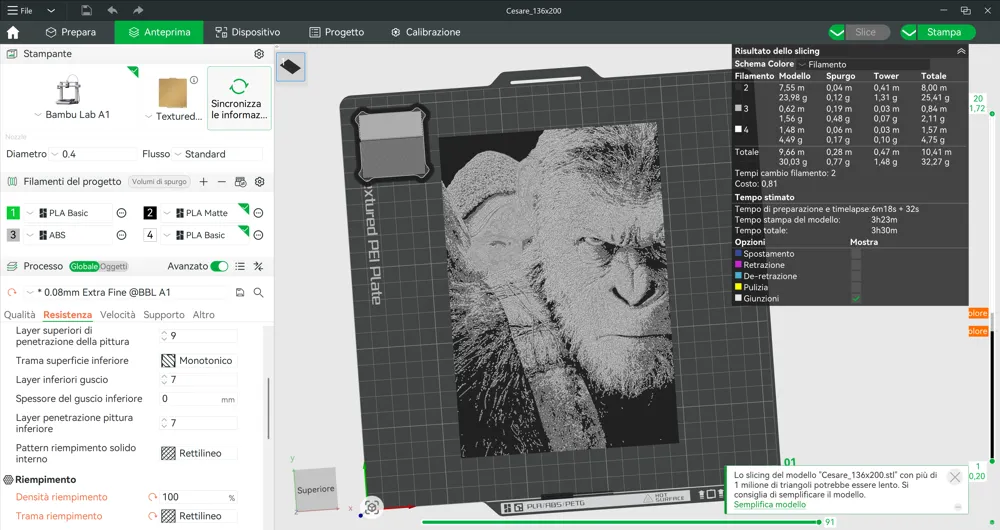Click the Redo arrow icon
The width and height of the screenshot is (1000, 530).
138,10
